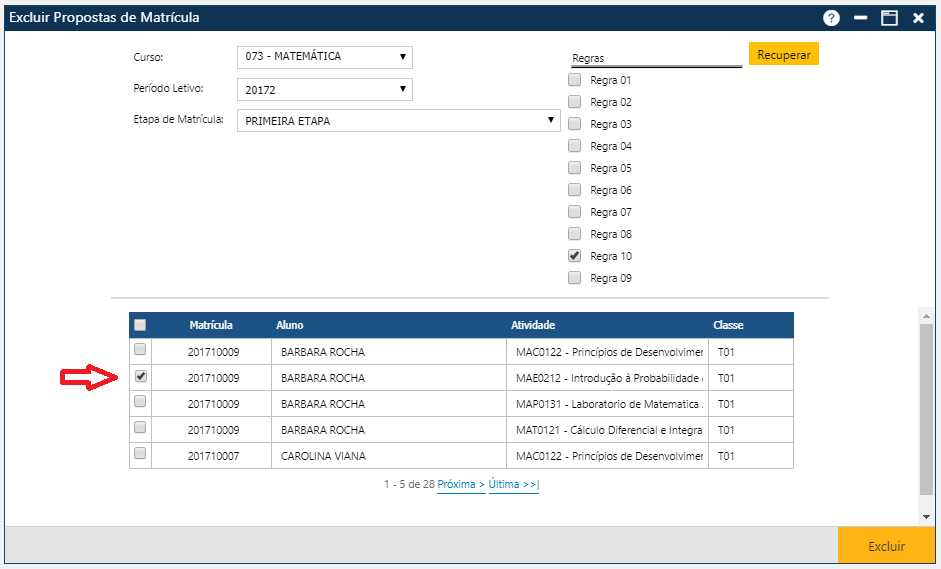Open the Etapa de Matrícula dropdown
This screenshot has height=569, width=941.
click(398, 121)
